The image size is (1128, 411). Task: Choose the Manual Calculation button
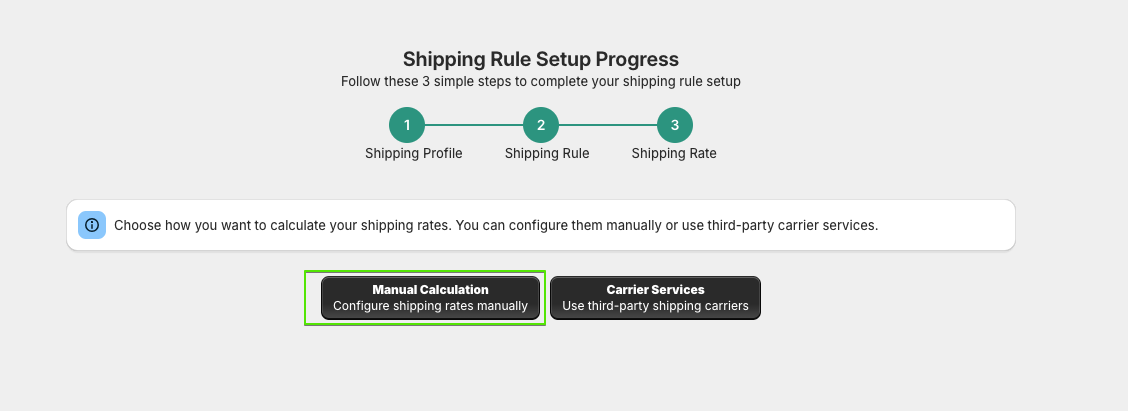point(430,298)
